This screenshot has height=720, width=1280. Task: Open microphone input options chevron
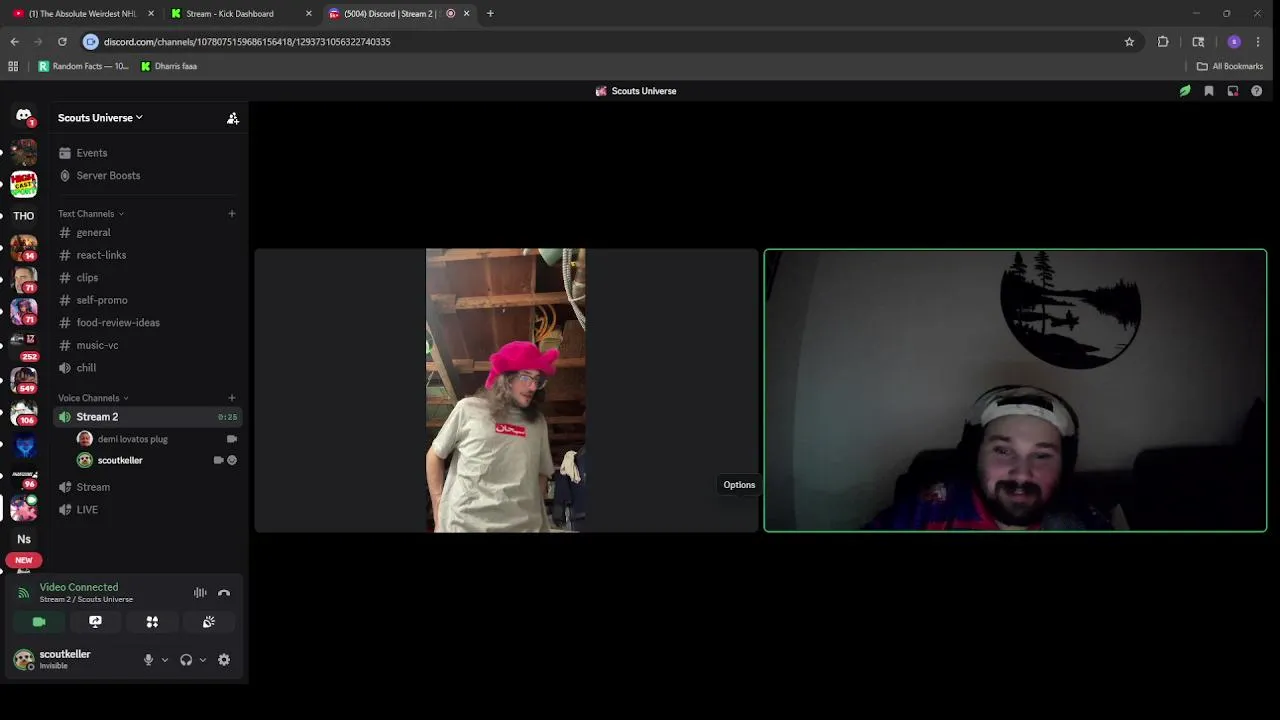point(165,660)
